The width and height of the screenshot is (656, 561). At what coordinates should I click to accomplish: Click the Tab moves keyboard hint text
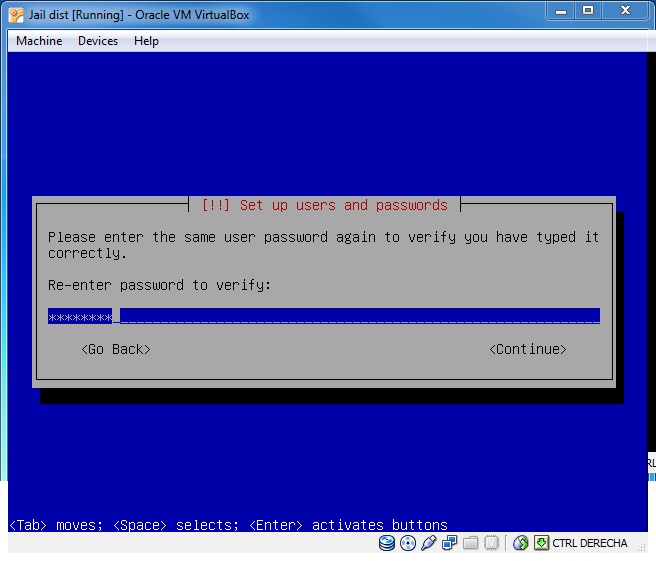[228, 525]
